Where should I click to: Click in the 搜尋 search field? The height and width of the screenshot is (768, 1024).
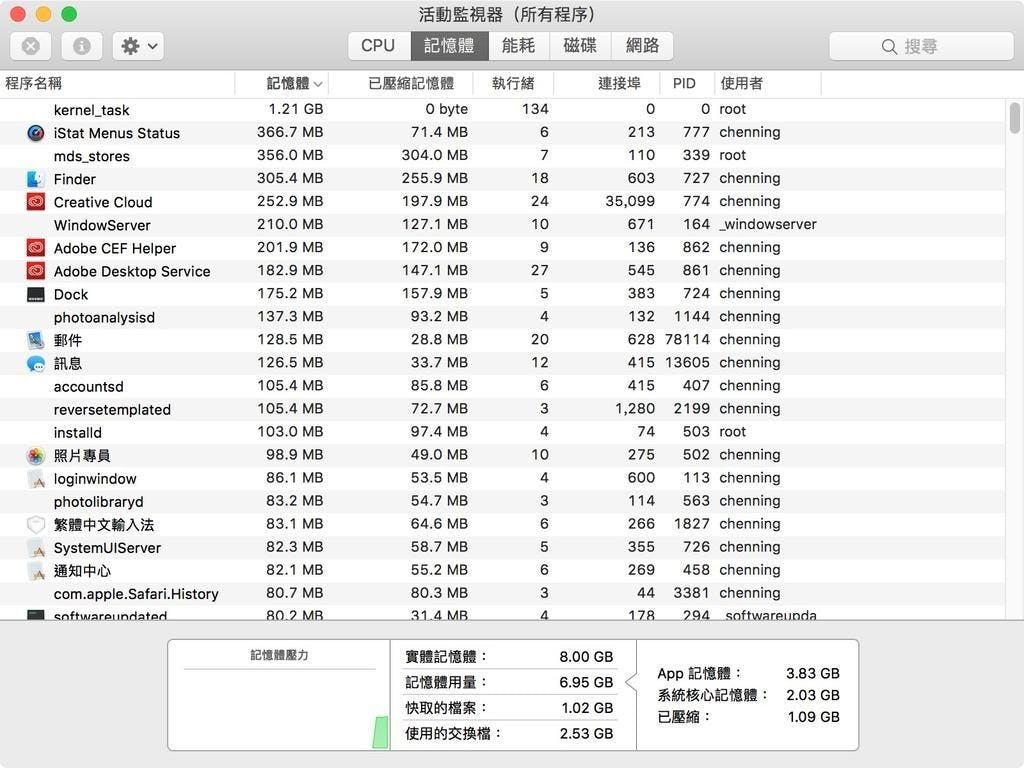click(921, 46)
